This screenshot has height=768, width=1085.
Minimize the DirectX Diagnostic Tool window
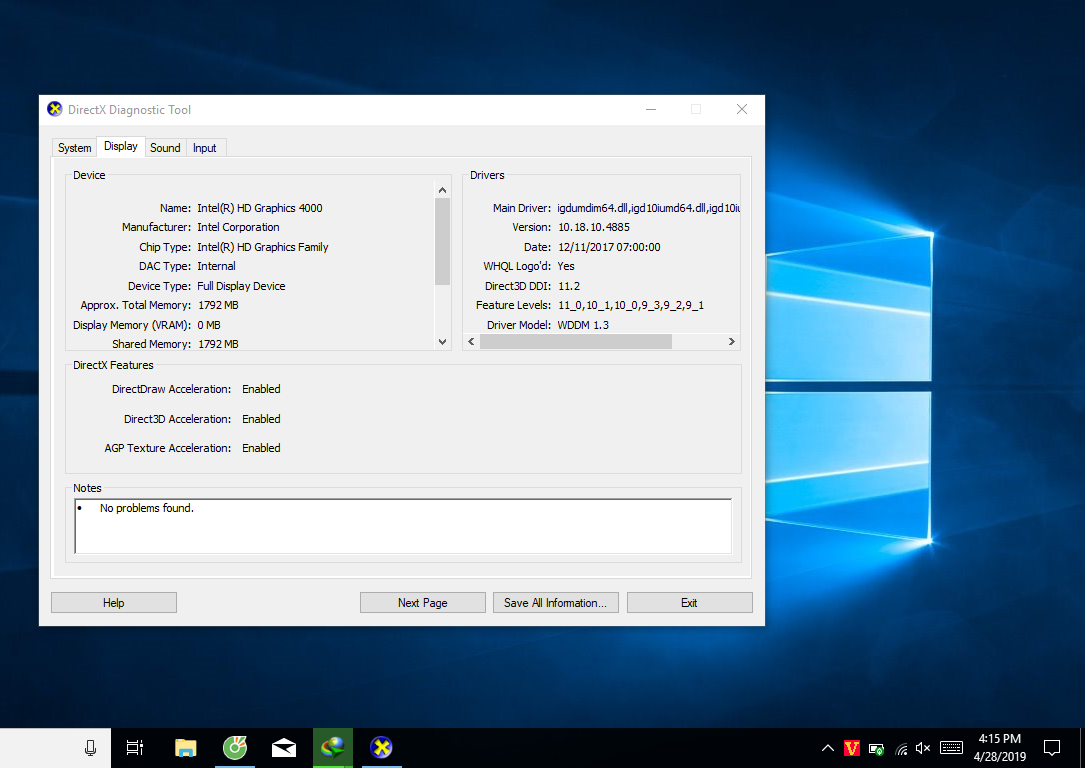coord(651,109)
